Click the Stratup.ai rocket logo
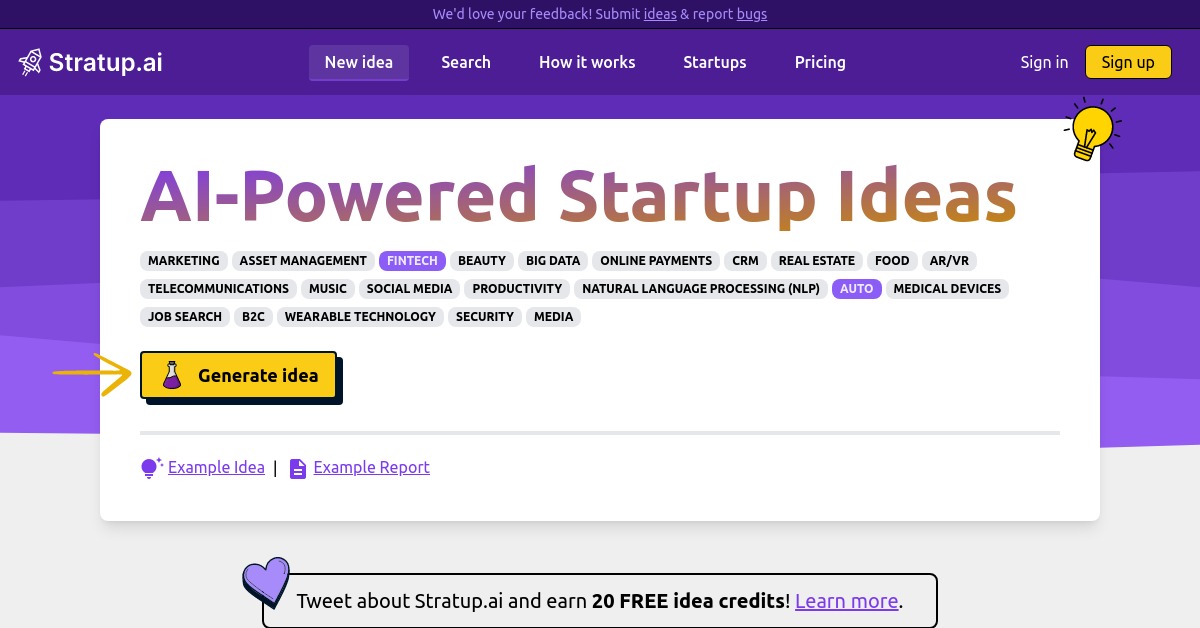 [31, 61]
